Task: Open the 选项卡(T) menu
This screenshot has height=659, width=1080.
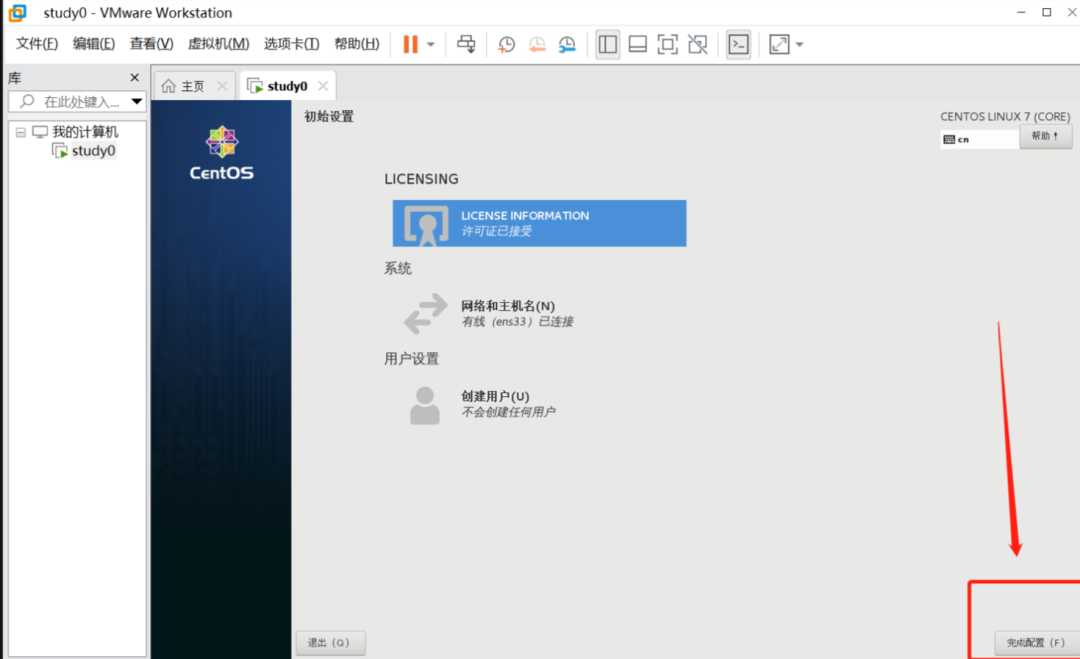Action: coord(291,44)
